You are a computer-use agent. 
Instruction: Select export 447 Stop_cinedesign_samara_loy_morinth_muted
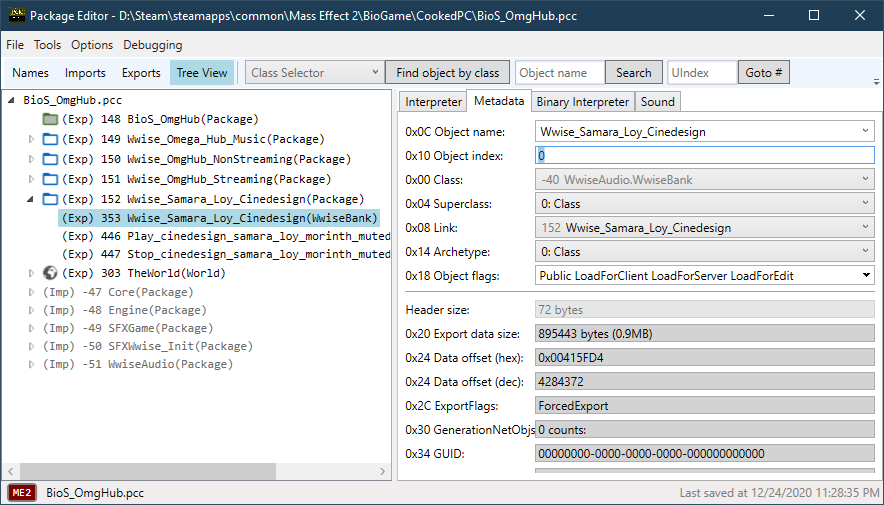click(226, 254)
